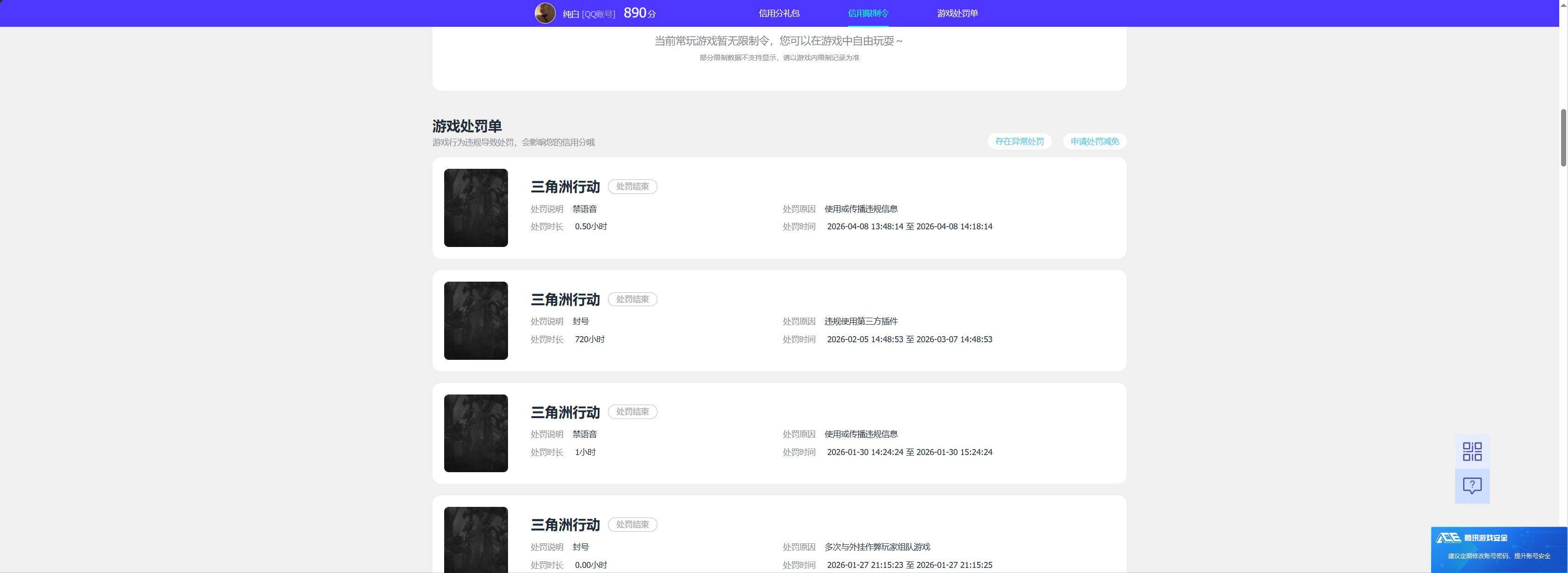Screen dimensions: 1568x573
Task: Switch to the 游戏处罚单 tab
Action: tap(957, 13)
